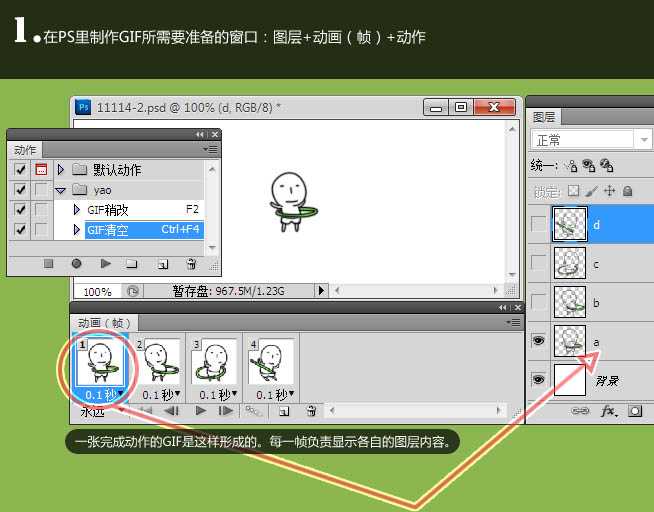Lock all padlock icon
The image size is (654, 512).
coord(627,191)
